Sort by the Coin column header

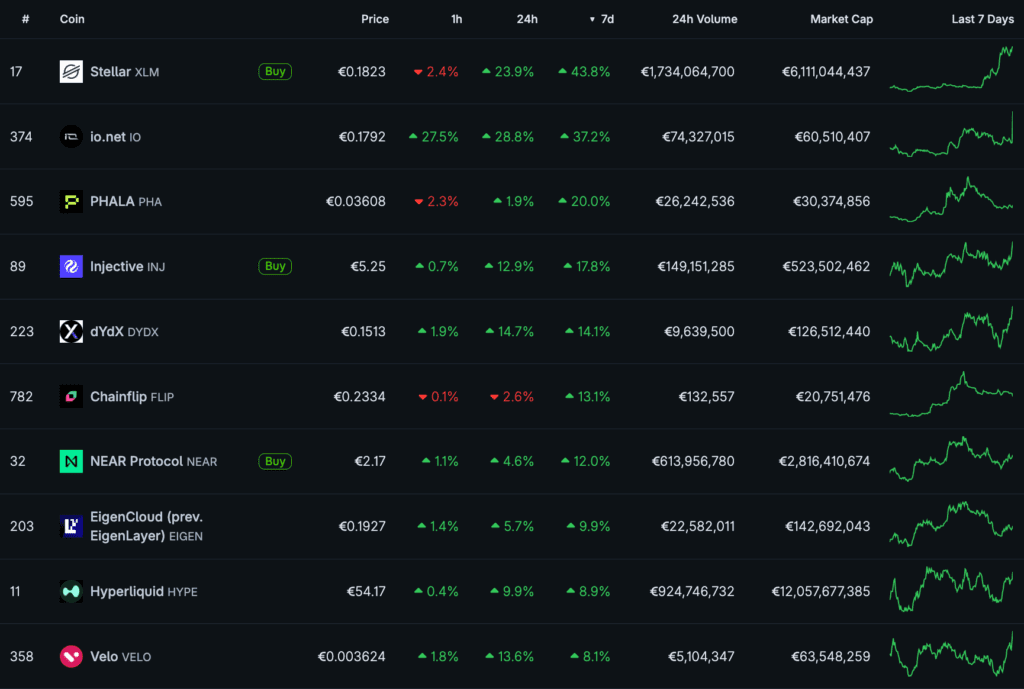(x=72, y=19)
